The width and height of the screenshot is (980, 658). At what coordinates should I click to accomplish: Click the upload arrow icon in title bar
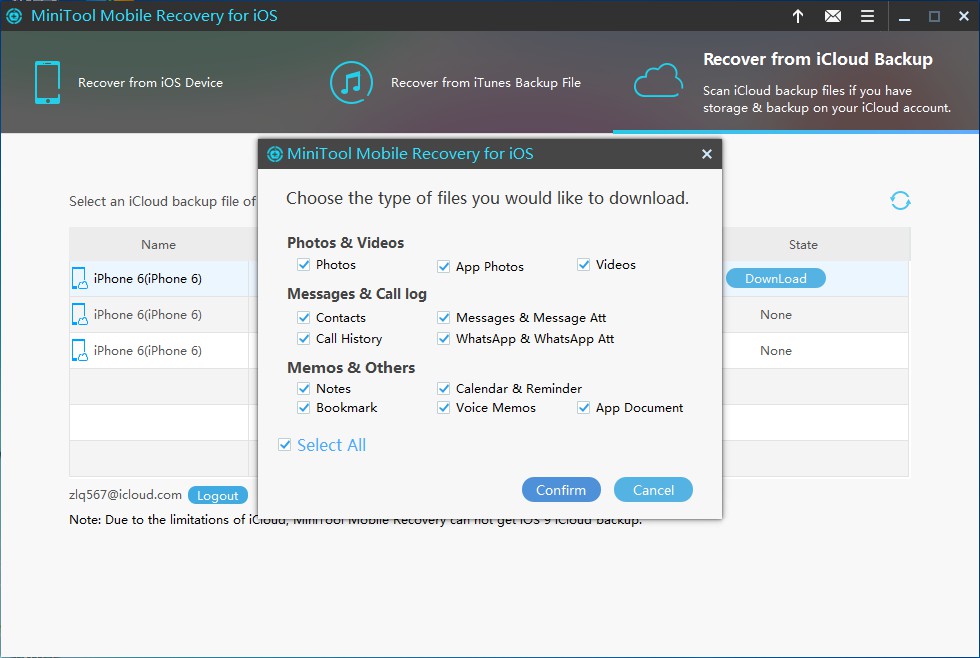click(798, 16)
